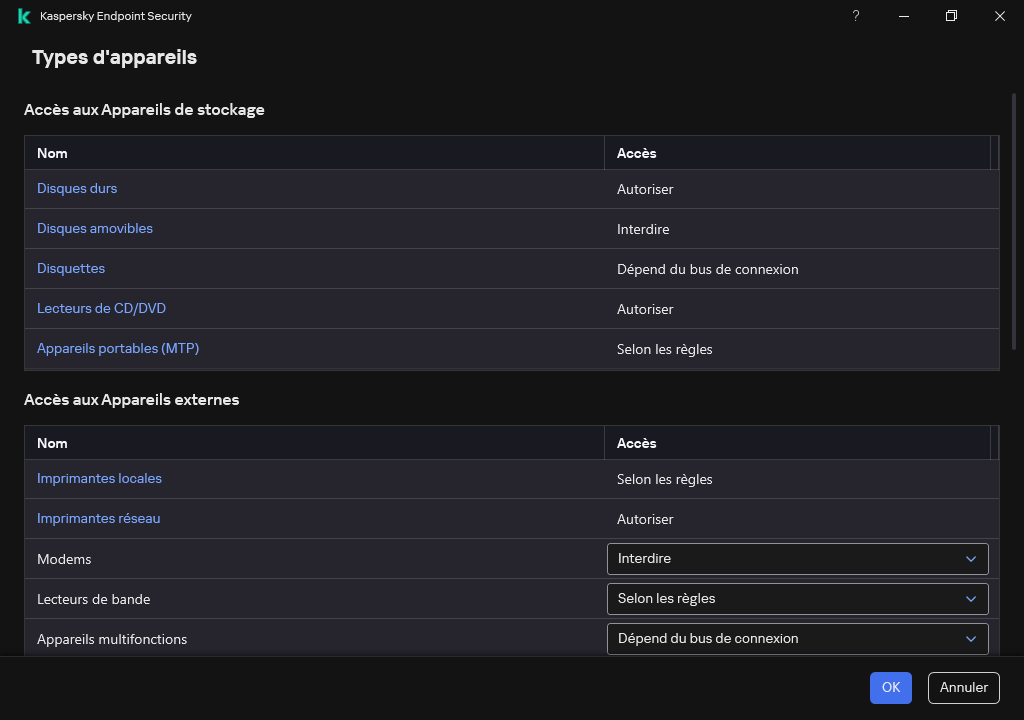Viewport: 1024px width, 720px height.
Task: Click the Nom header under Appareils externes
Action: pyautogui.click(x=52, y=443)
